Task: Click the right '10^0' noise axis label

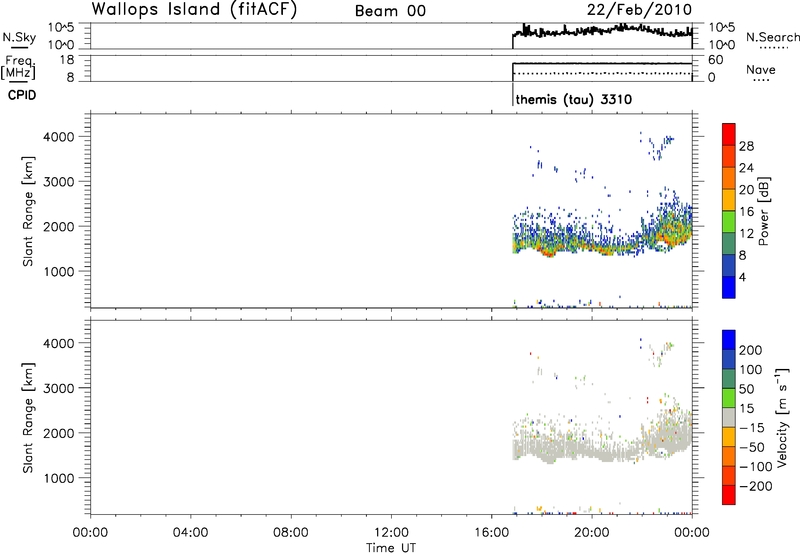Action: click(721, 45)
